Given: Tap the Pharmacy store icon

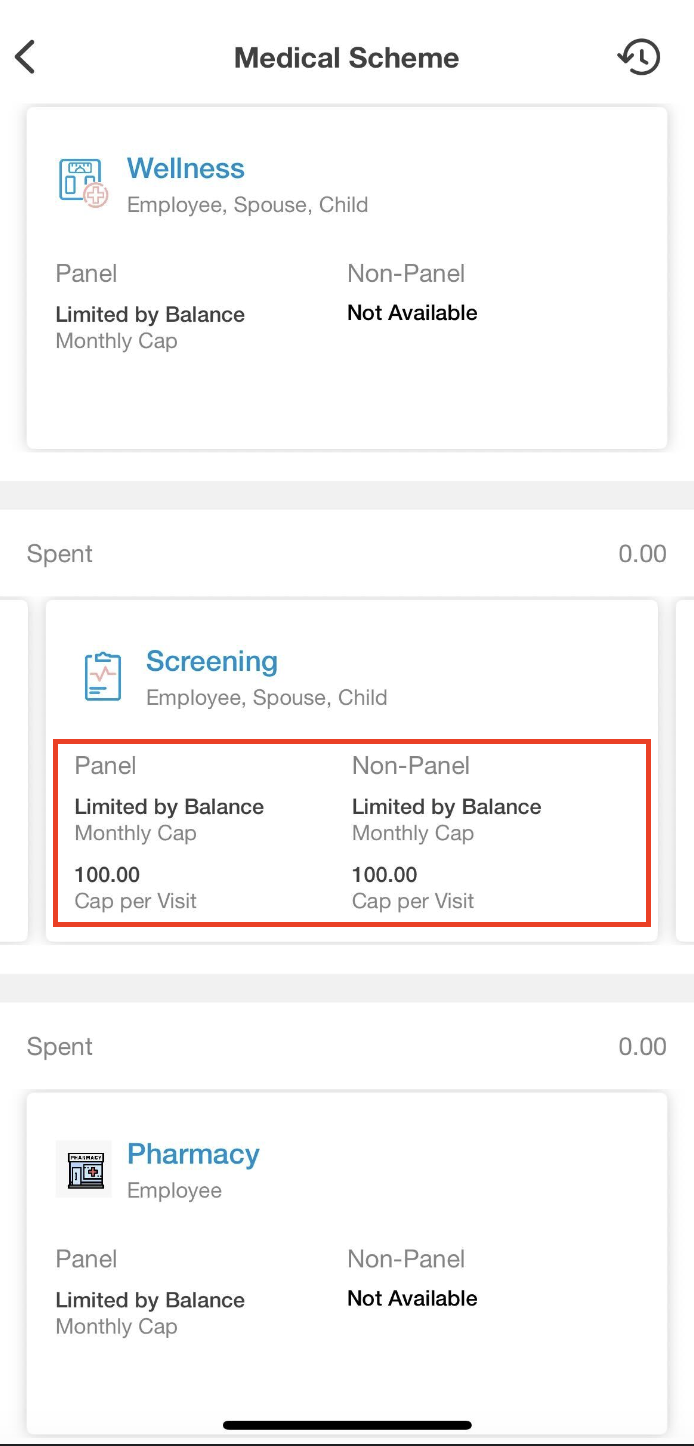Looking at the screenshot, I should tap(84, 1169).
